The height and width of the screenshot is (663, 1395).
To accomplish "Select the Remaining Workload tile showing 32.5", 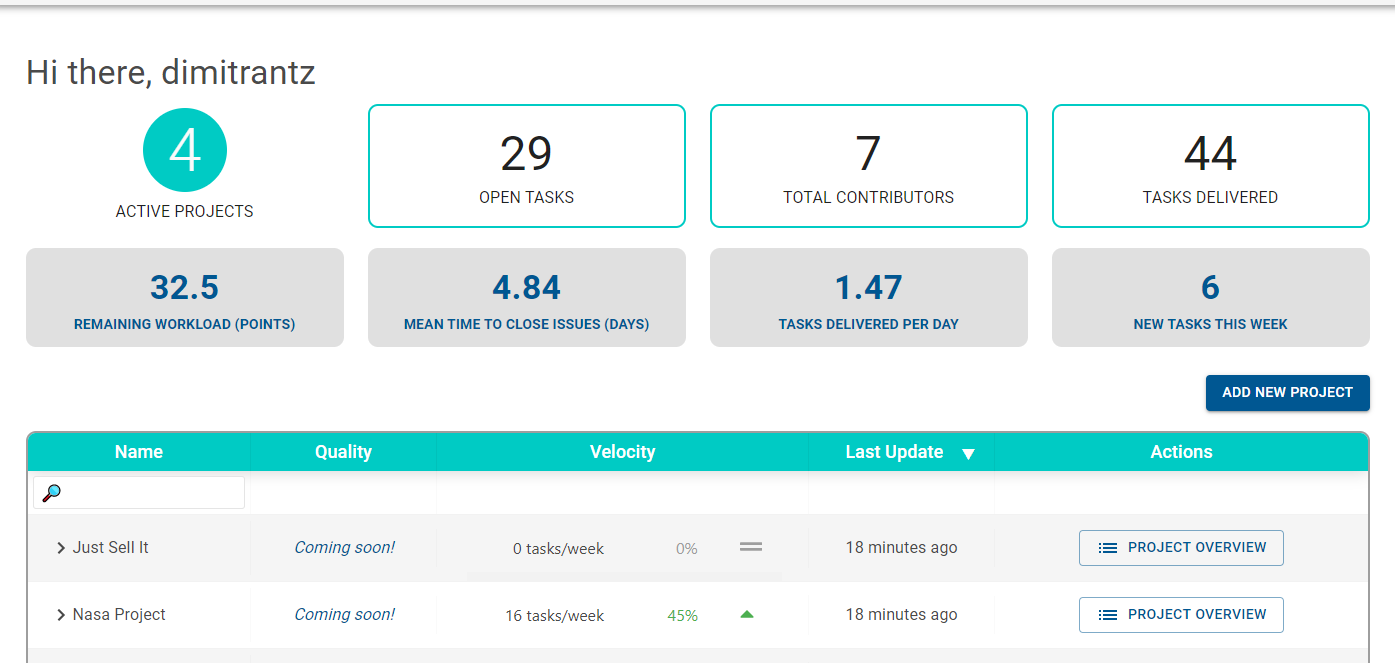I will [x=185, y=298].
